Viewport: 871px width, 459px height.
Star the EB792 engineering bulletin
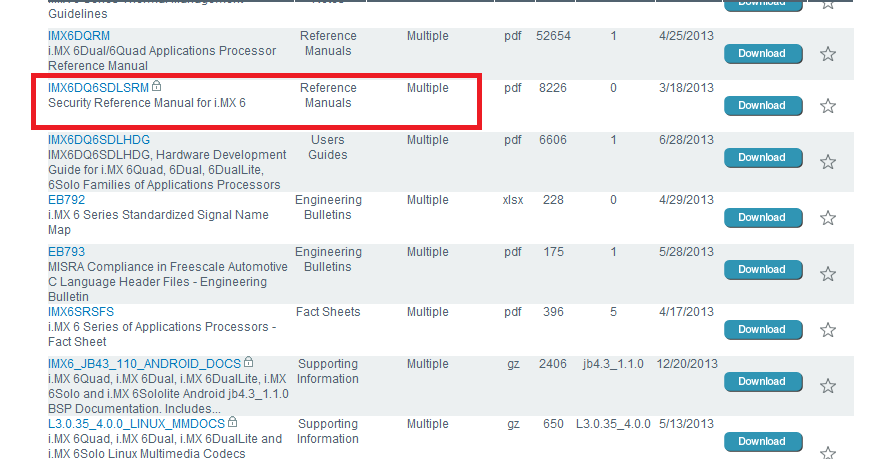click(x=828, y=218)
